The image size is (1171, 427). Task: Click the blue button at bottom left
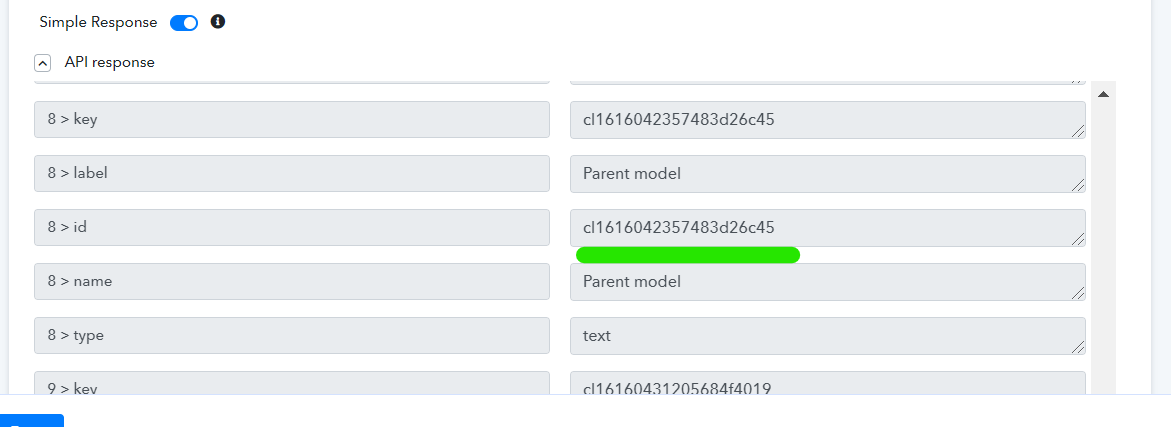[x=31, y=420]
